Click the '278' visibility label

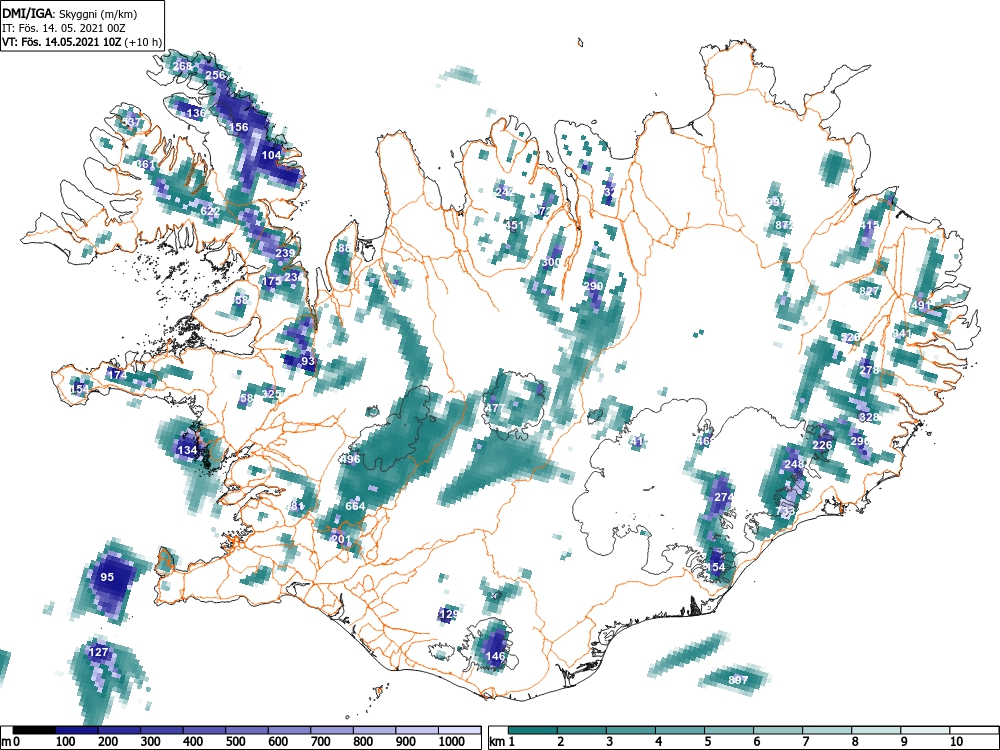(x=869, y=371)
